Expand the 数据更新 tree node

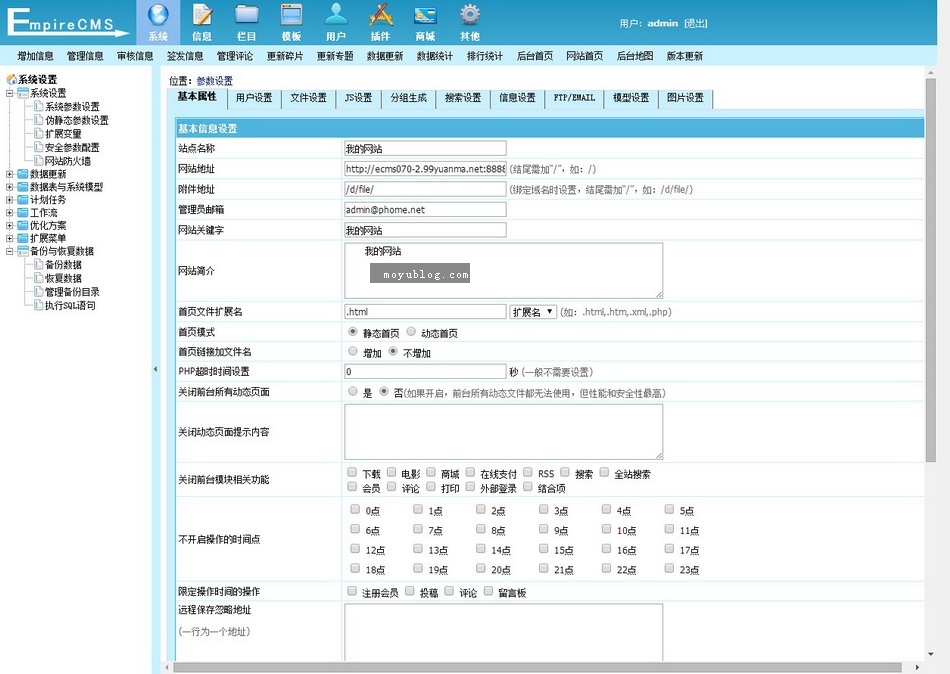(x=10, y=174)
